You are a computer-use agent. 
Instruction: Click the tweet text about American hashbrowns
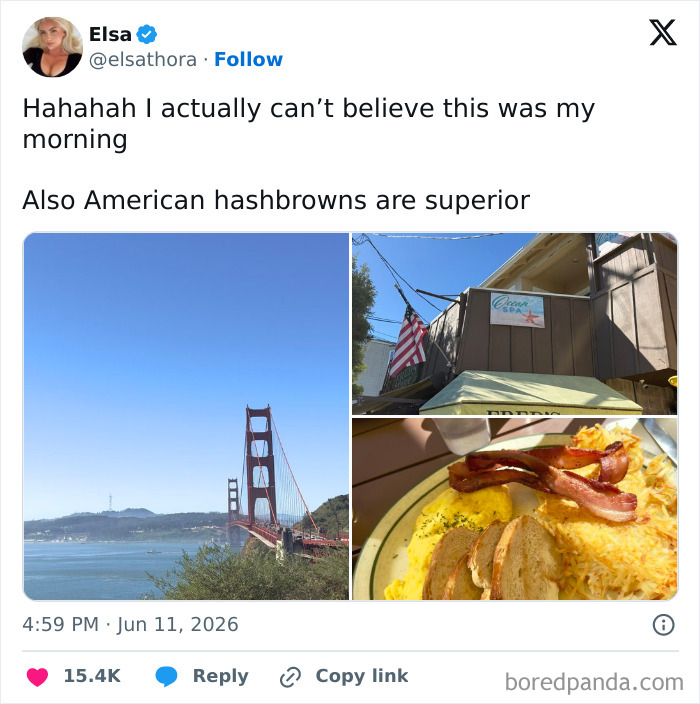[276, 200]
